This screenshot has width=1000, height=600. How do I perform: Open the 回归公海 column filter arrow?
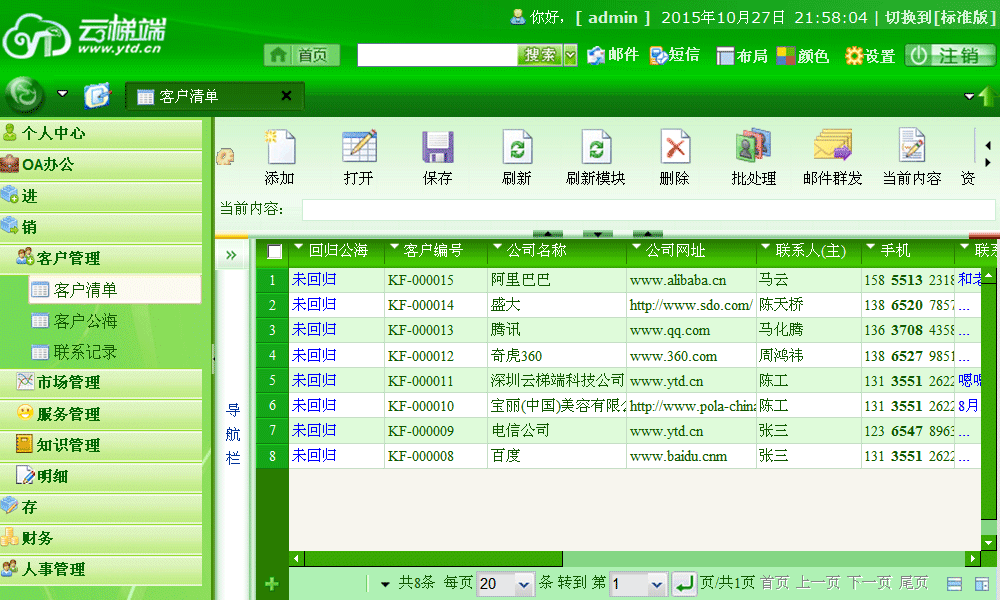(298, 247)
